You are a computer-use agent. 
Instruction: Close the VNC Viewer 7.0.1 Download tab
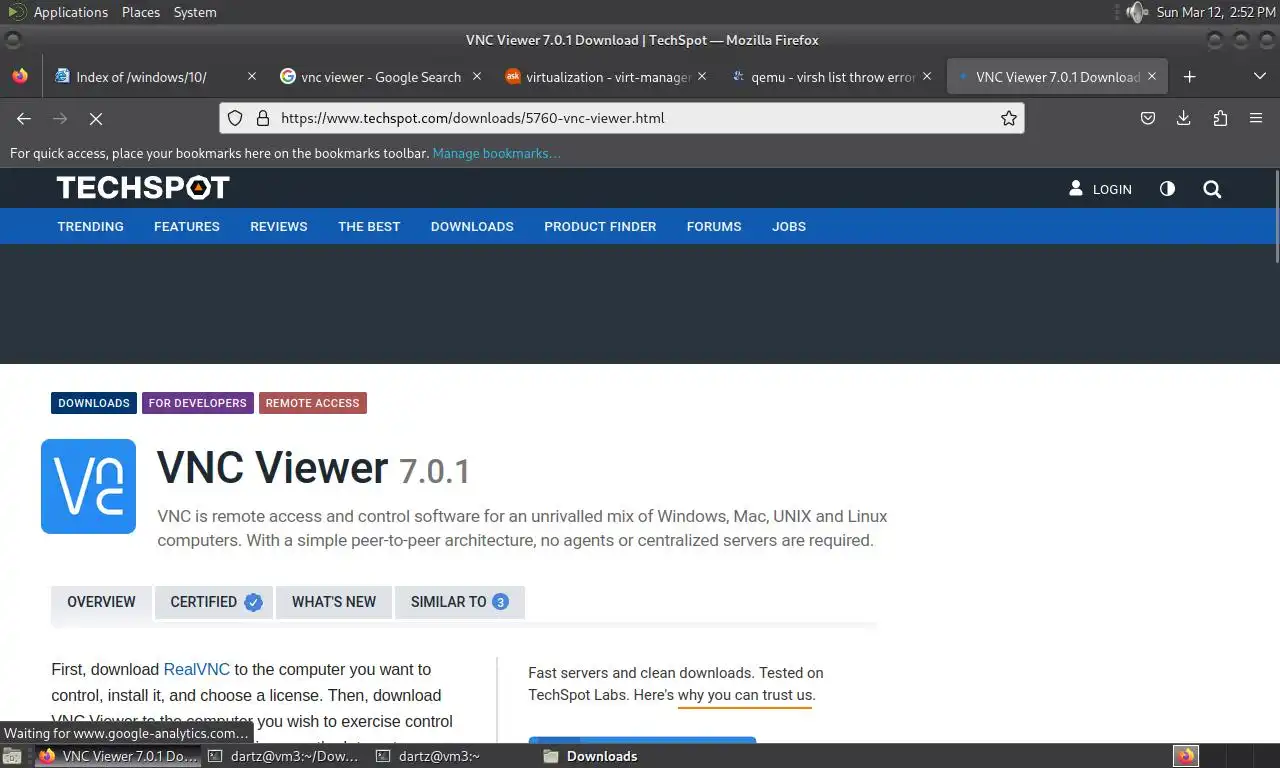coord(1152,76)
